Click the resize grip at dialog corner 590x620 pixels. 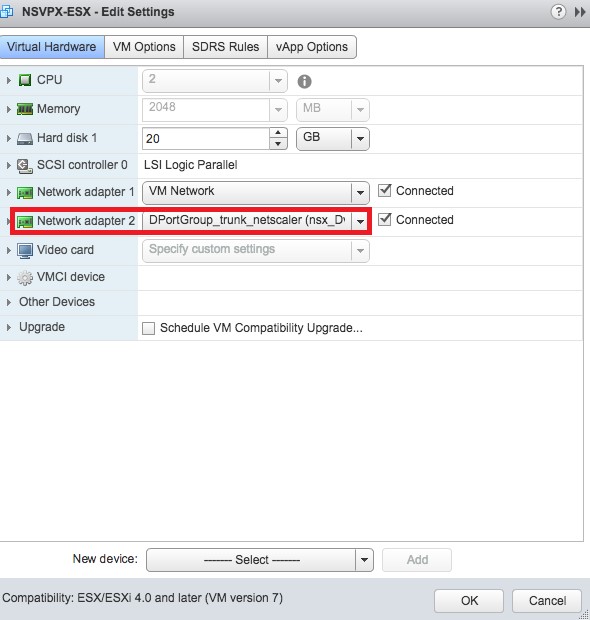coord(584,614)
